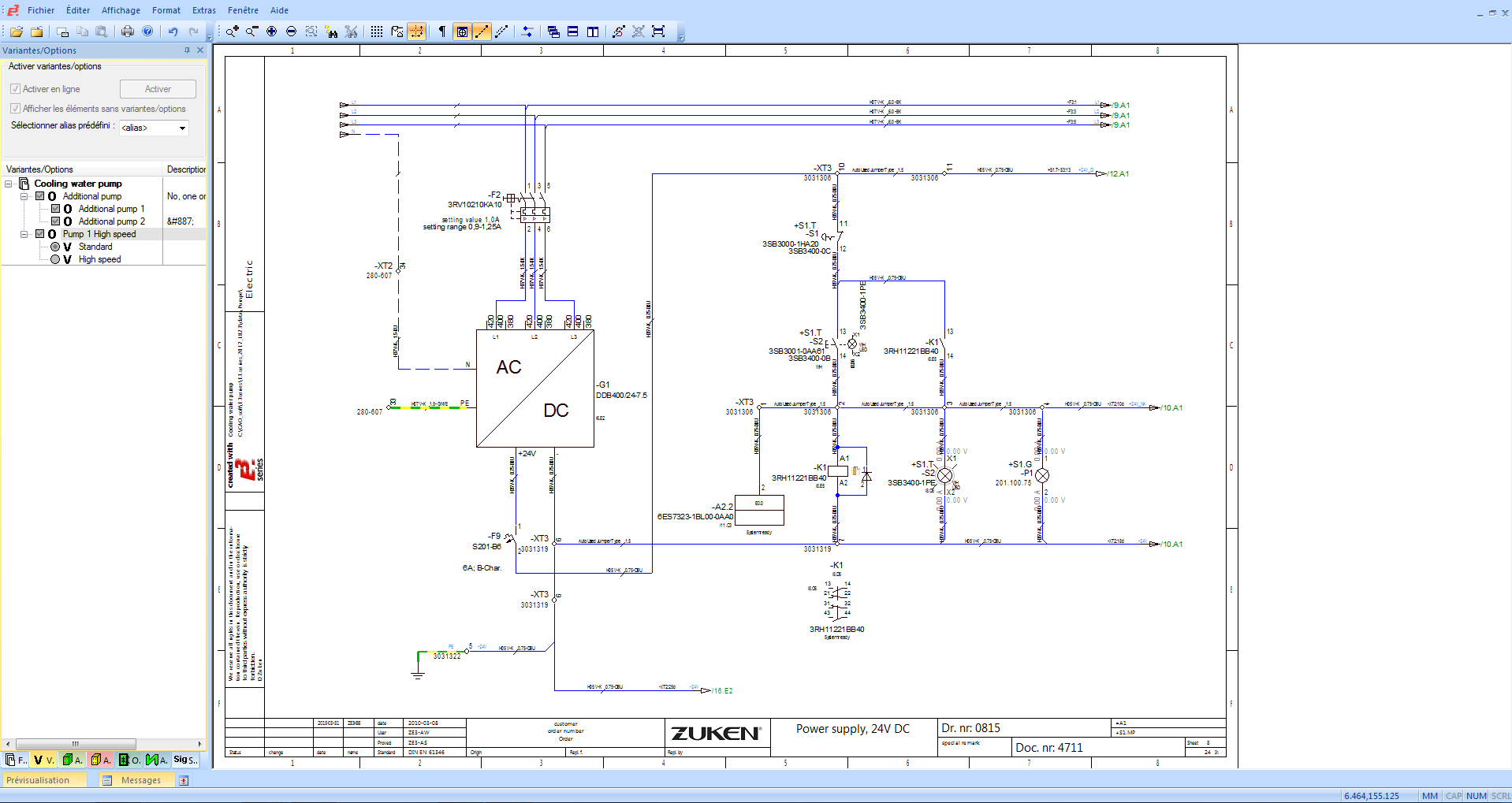Screen dimensions: 1512x803
Task: Click the cascade windows icon
Action: pyautogui.click(x=553, y=32)
